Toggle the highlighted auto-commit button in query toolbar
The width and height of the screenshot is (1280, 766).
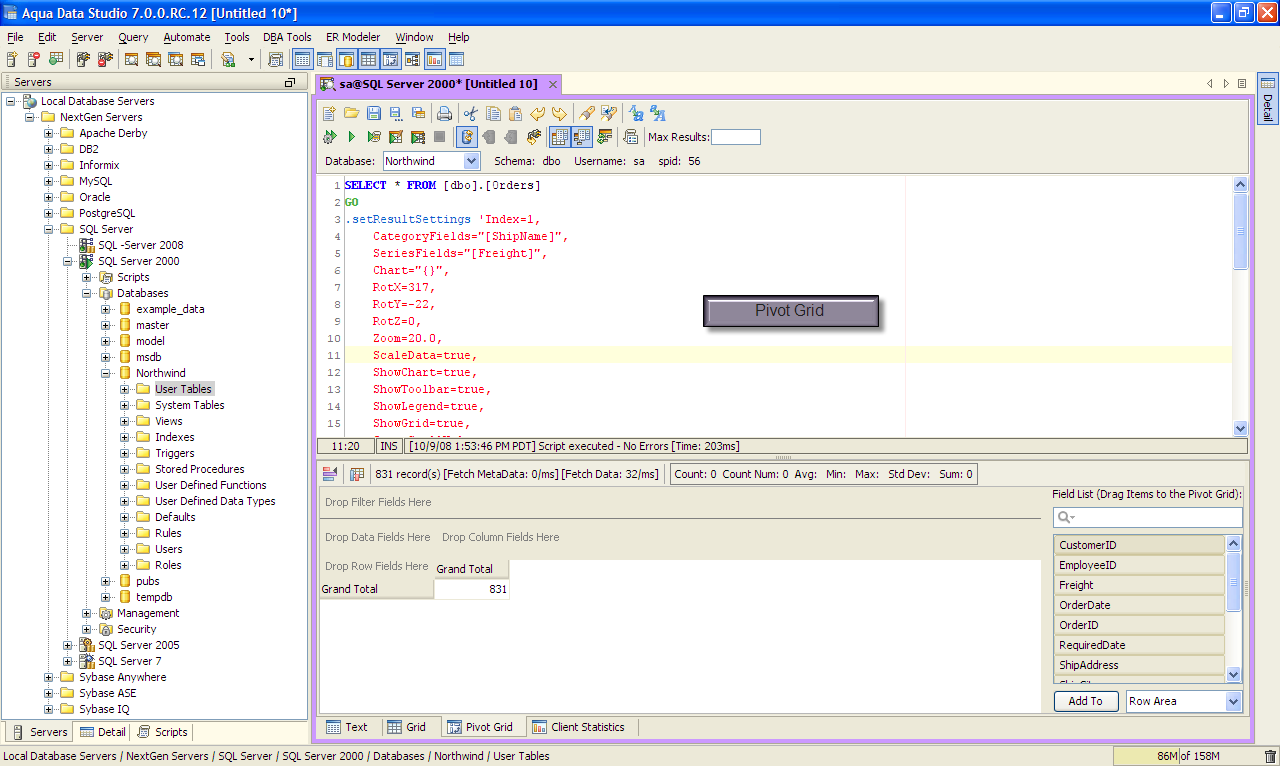point(466,137)
